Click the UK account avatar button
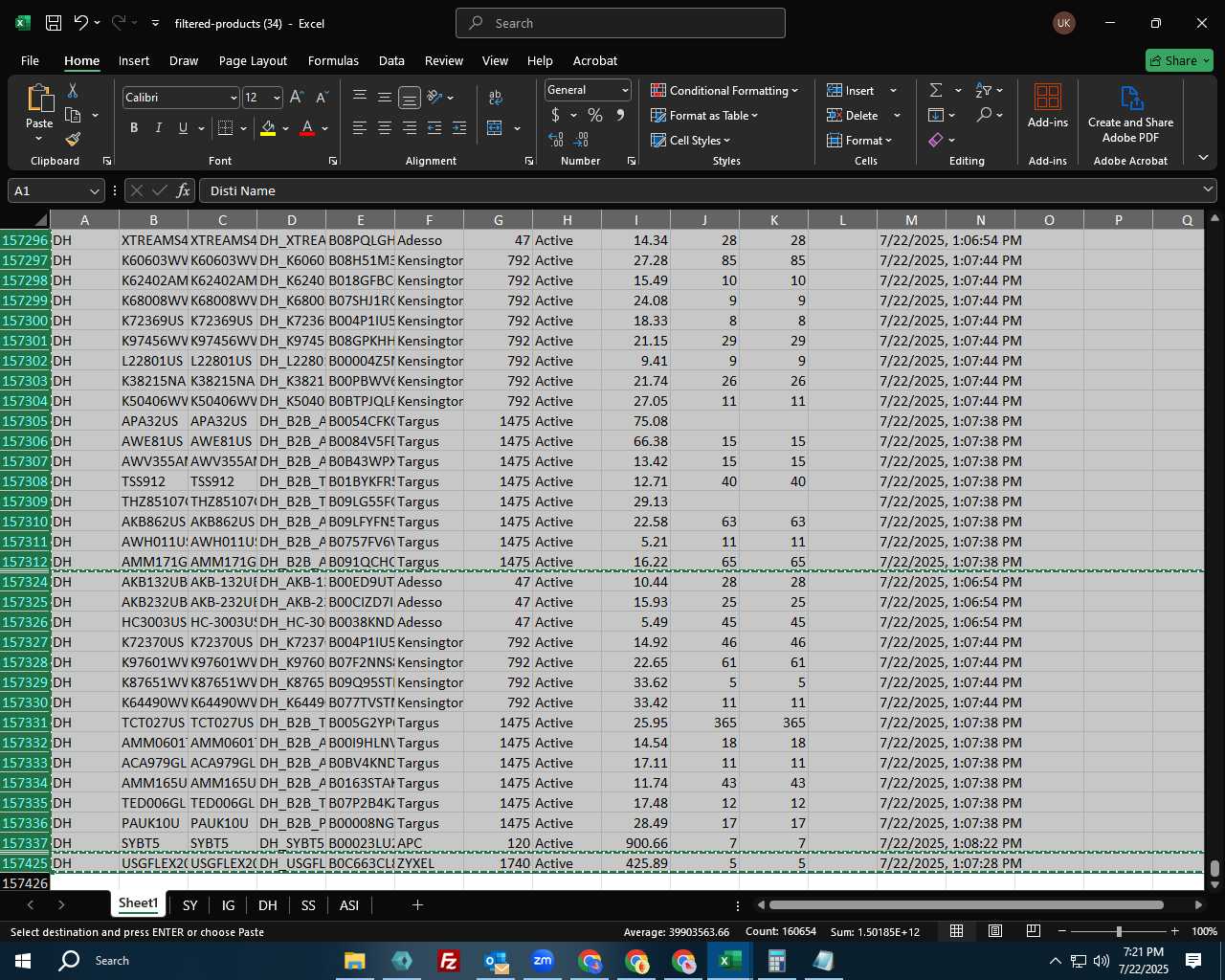Image resolution: width=1225 pixels, height=980 pixels. [1064, 23]
